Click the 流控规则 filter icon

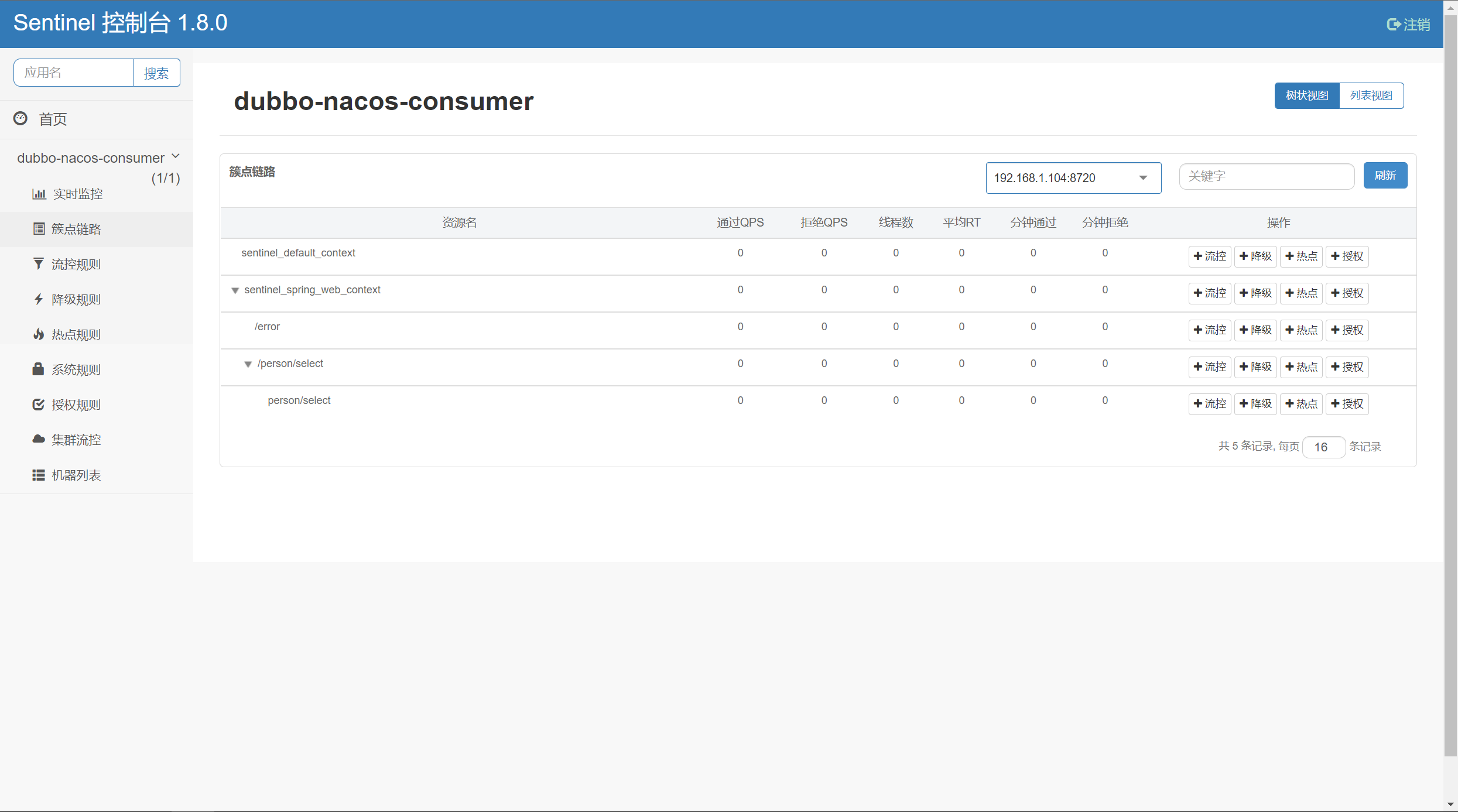pyautogui.click(x=39, y=264)
